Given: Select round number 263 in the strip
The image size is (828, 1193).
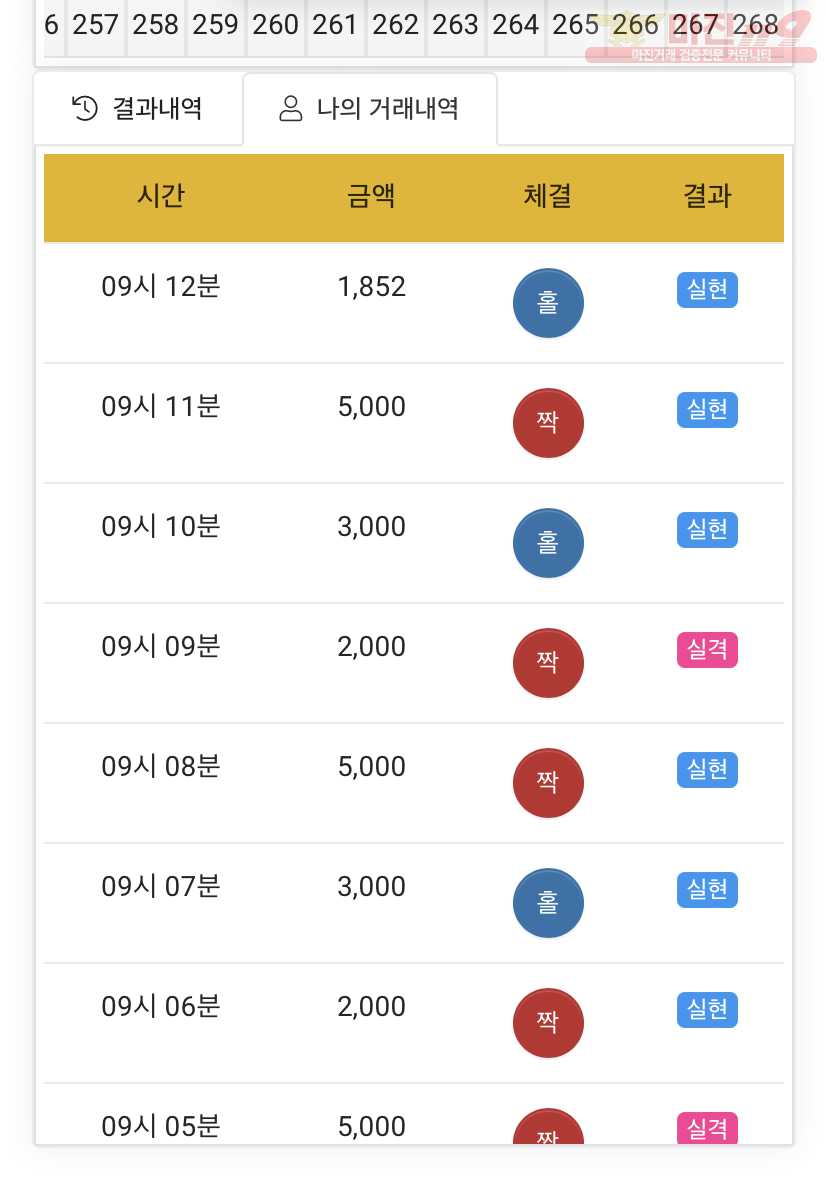Looking at the screenshot, I should click(455, 25).
